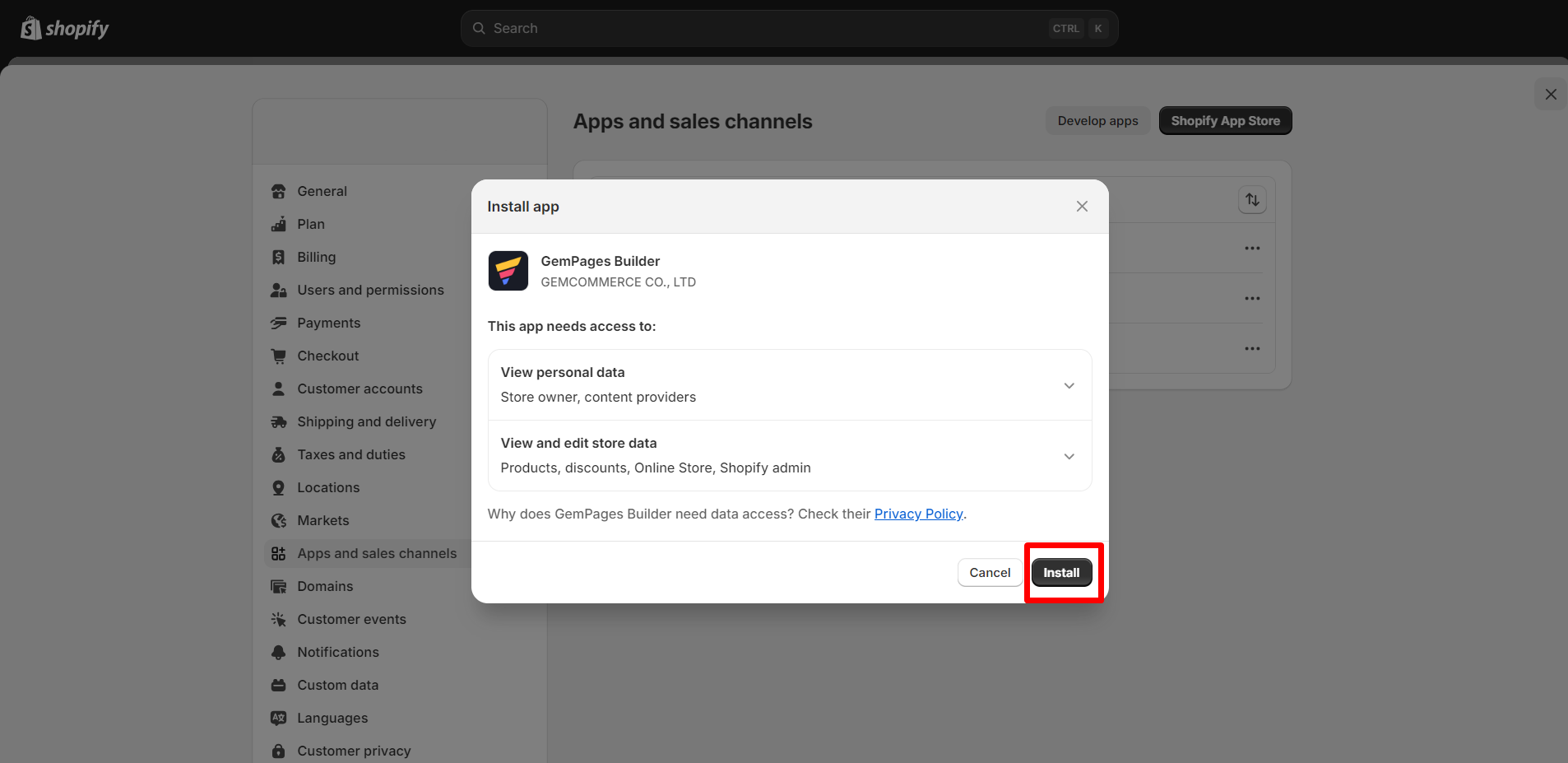The height and width of the screenshot is (763, 1568).
Task: Select the Taxes and duties icon
Action: (279, 454)
